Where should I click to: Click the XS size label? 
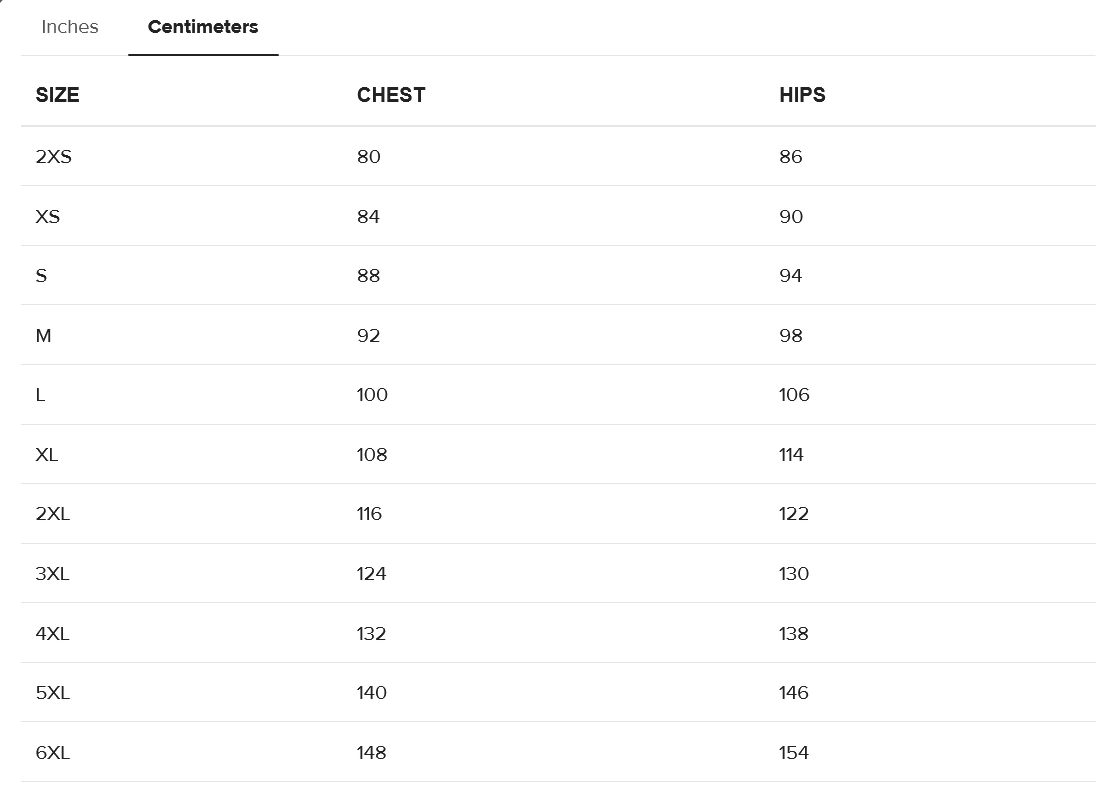(x=47, y=217)
